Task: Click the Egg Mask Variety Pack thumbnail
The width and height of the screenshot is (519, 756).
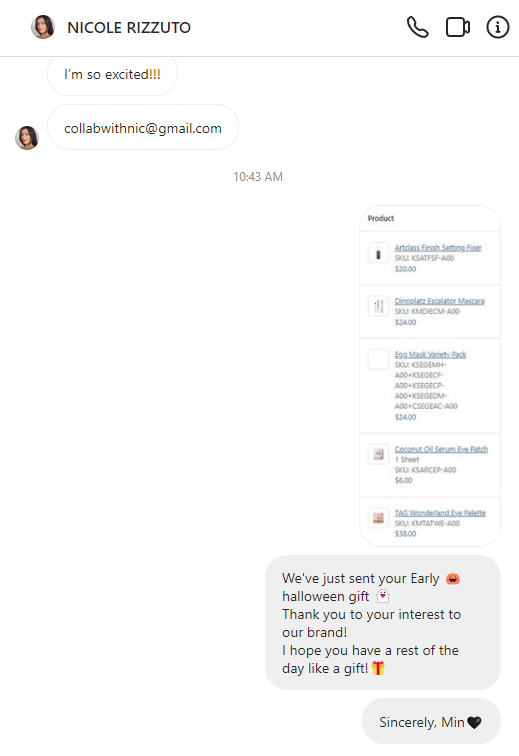Action: pyautogui.click(x=378, y=360)
